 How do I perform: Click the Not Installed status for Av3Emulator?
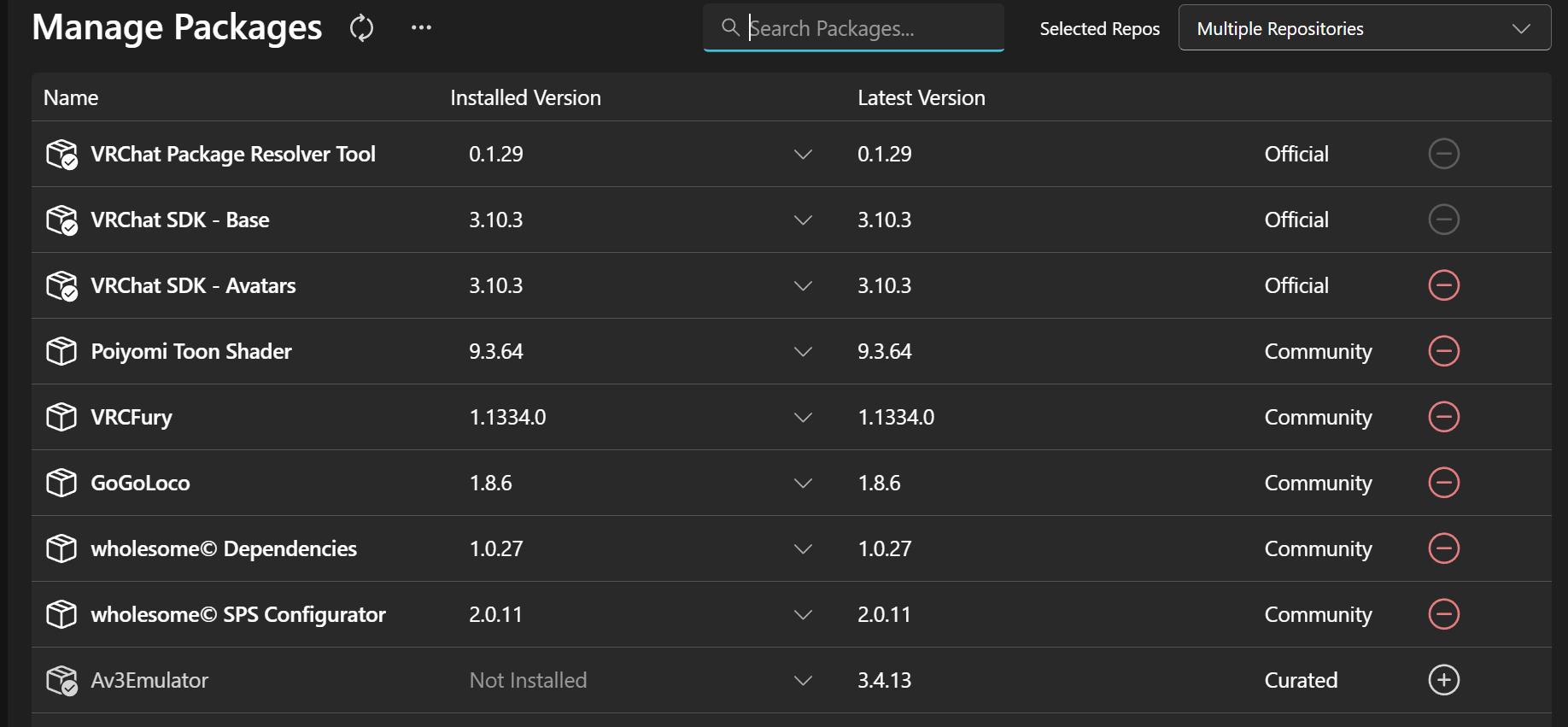click(528, 680)
